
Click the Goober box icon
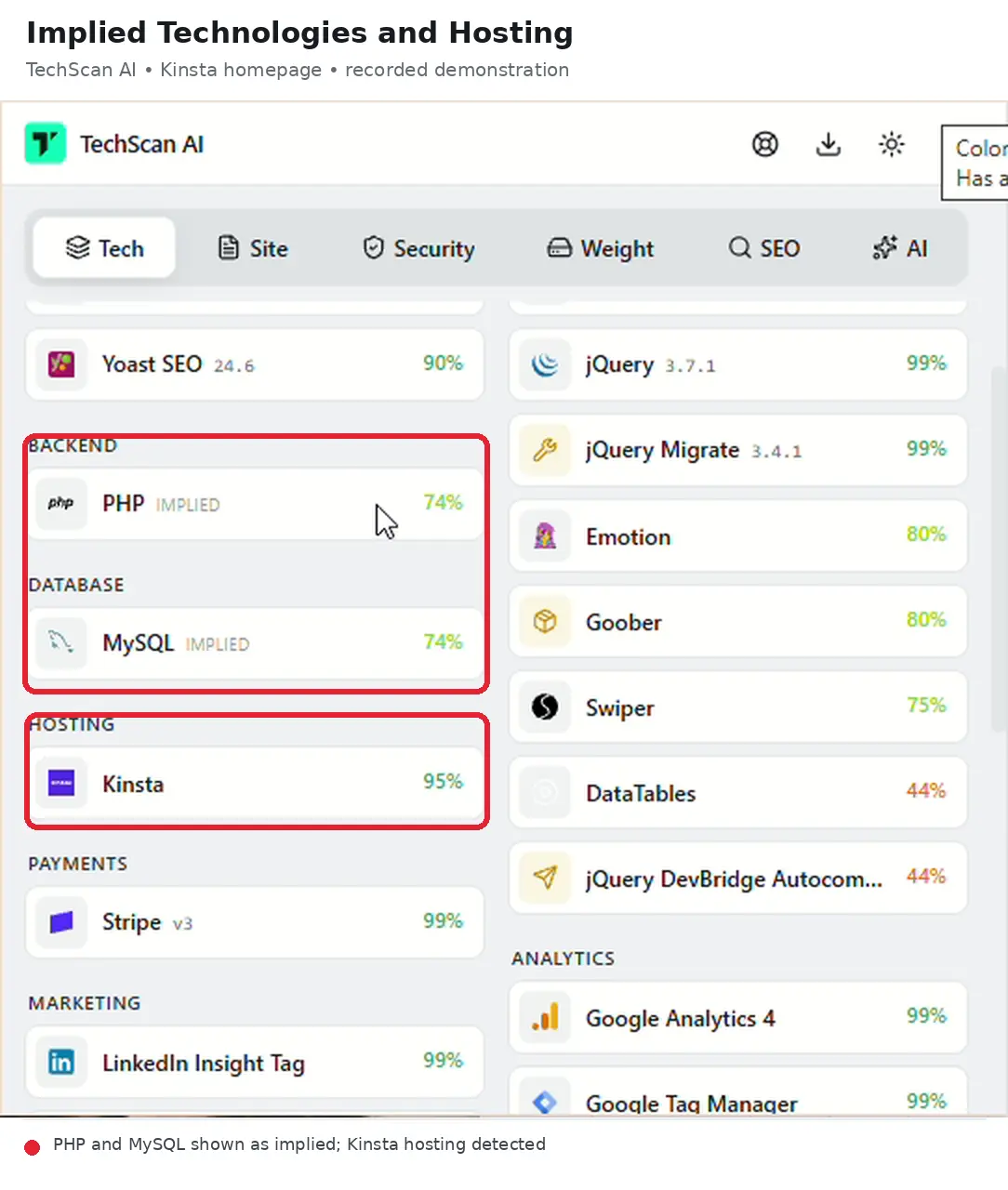click(545, 621)
